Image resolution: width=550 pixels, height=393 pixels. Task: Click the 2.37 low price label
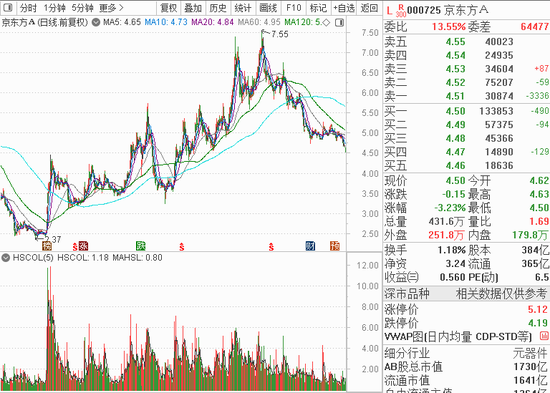tap(53, 239)
